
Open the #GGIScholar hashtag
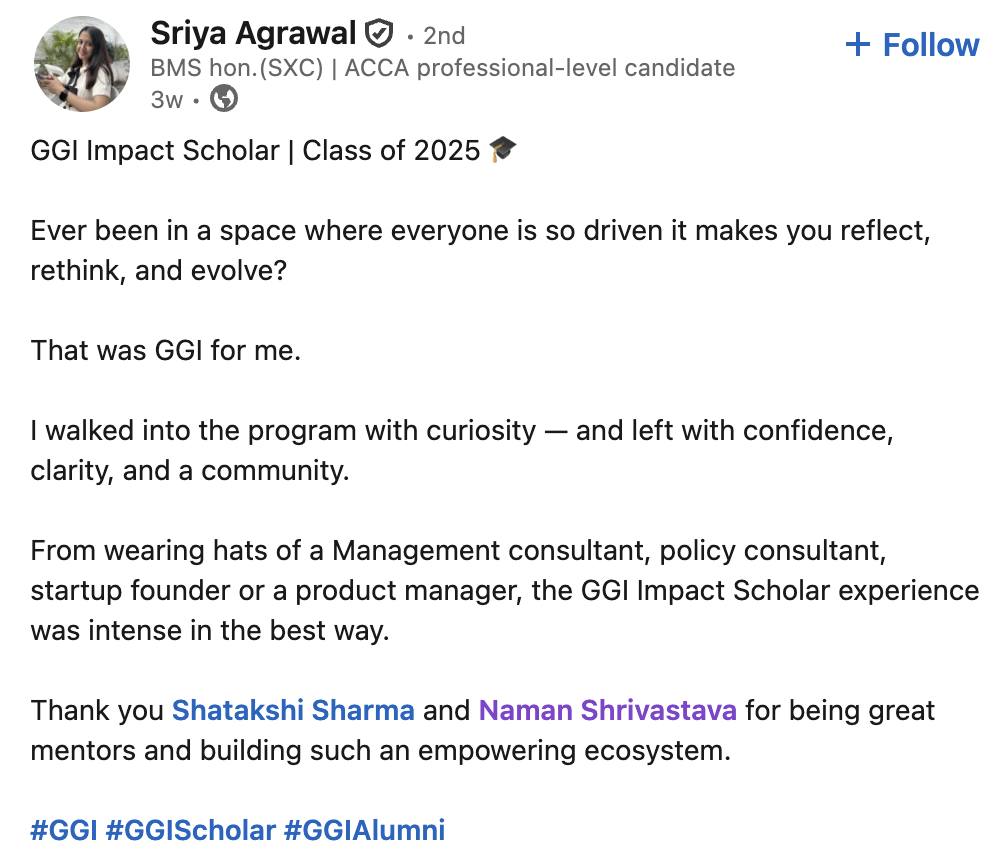click(190, 830)
